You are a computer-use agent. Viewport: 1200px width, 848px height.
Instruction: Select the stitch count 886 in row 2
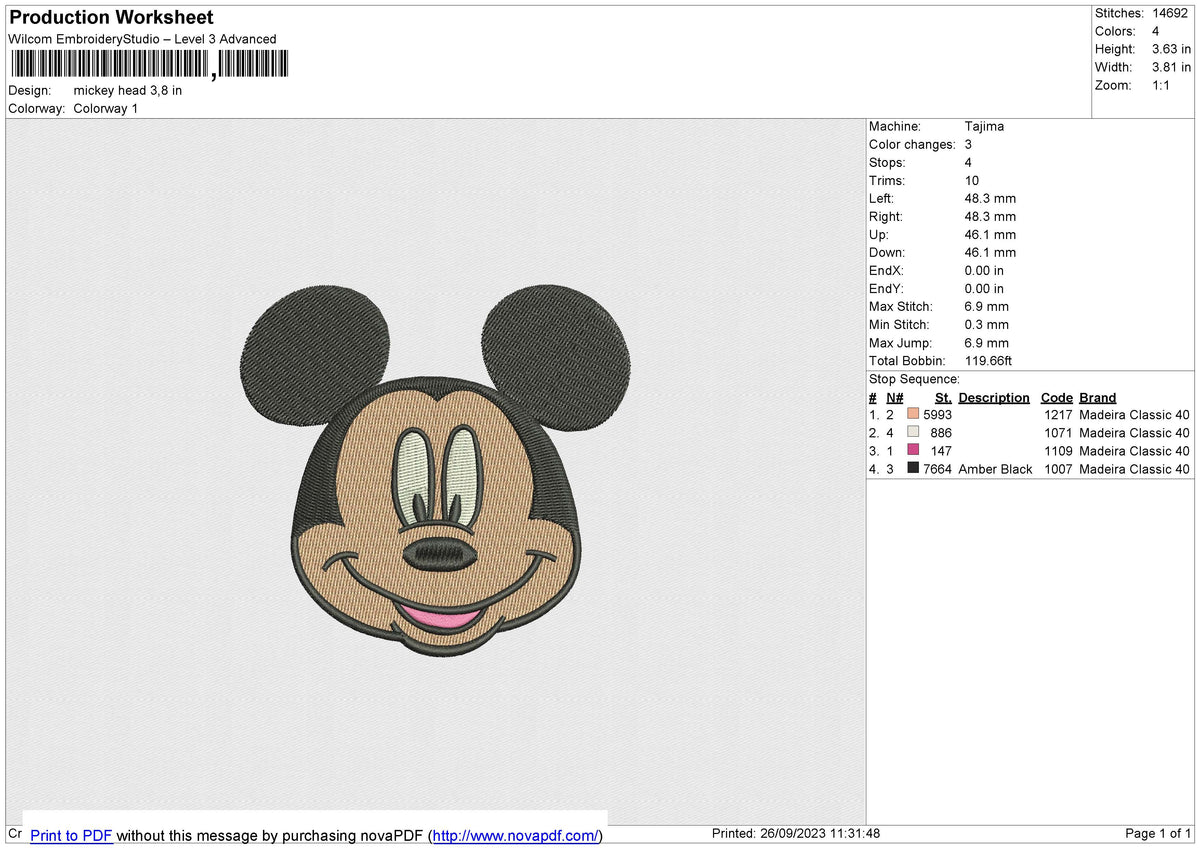pyautogui.click(x=941, y=432)
